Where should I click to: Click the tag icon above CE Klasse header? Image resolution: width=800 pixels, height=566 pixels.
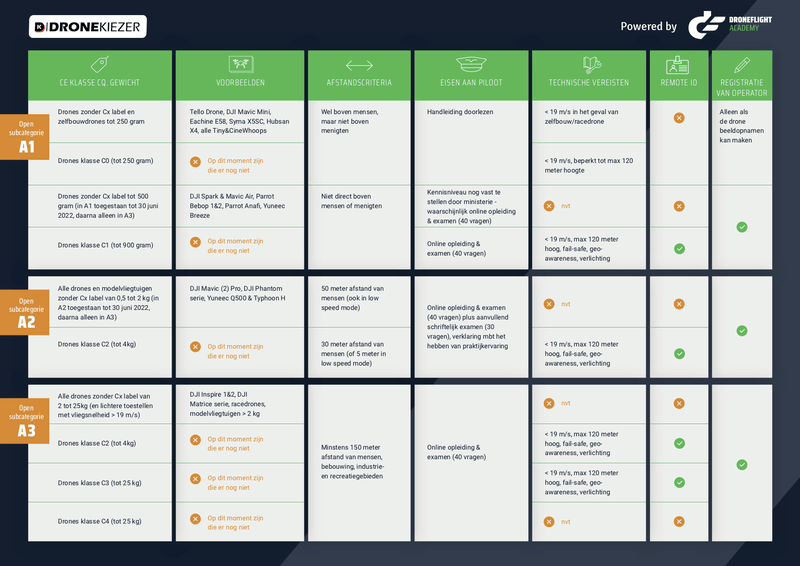(x=100, y=64)
